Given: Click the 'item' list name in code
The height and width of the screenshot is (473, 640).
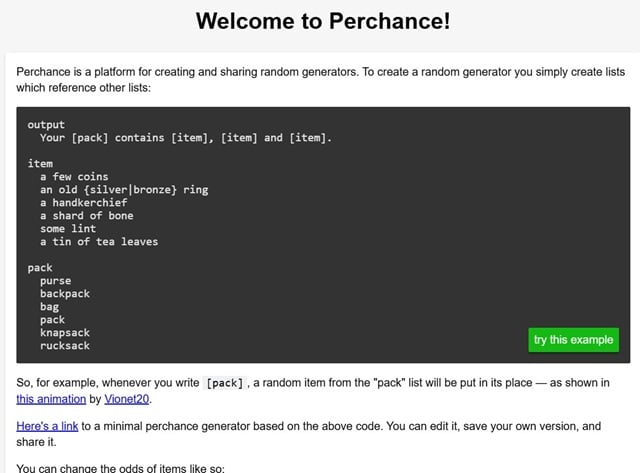Looking at the screenshot, I should click(x=40, y=164).
